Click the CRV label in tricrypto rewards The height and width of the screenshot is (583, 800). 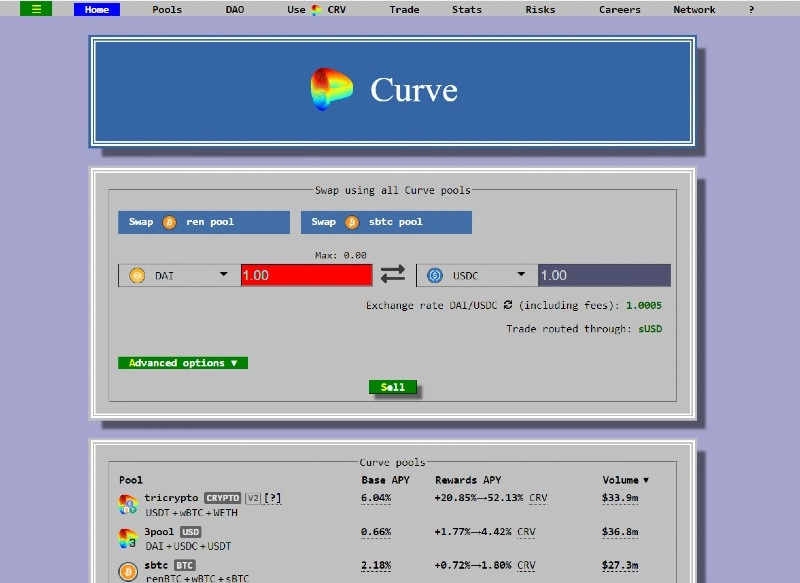tap(538, 498)
